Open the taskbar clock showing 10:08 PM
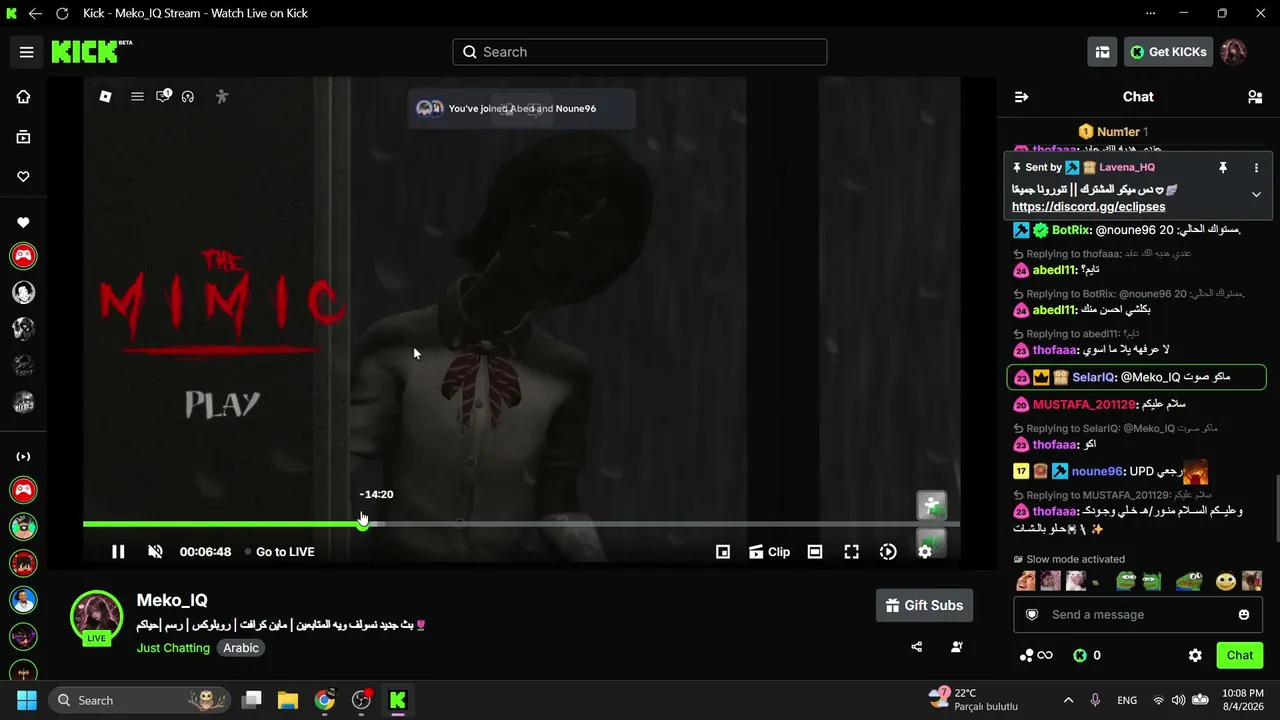The image size is (1280, 720). click(x=1243, y=700)
